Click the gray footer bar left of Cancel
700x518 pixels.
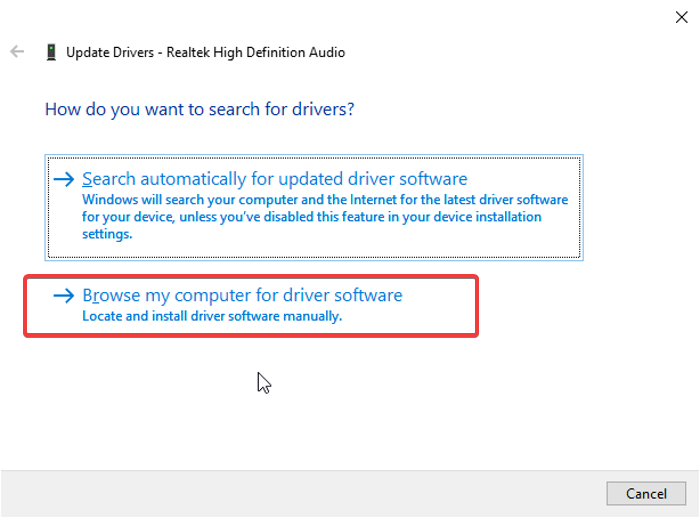tap(300, 493)
